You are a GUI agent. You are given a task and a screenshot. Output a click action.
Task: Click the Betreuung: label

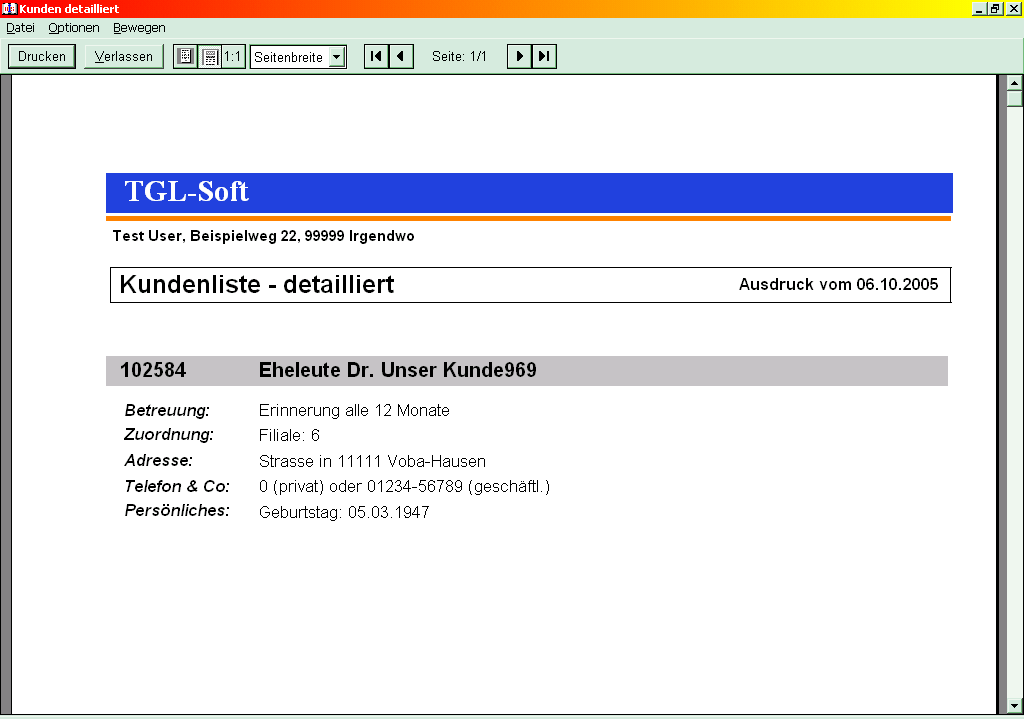167,410
